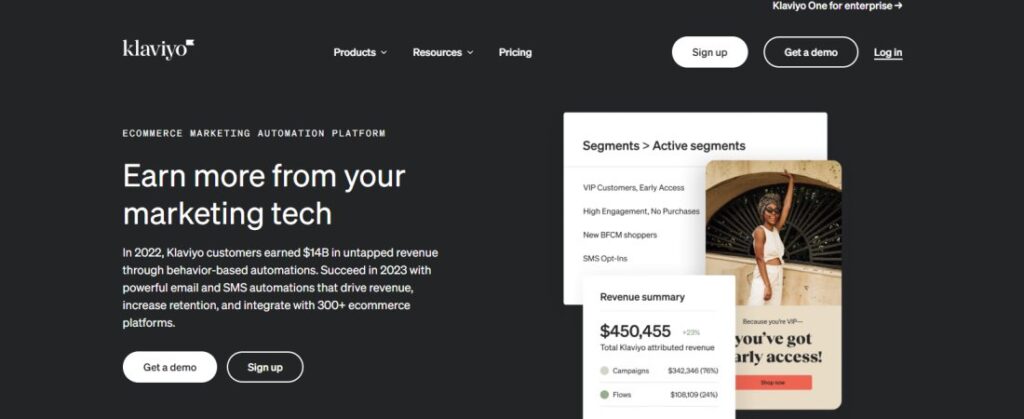Click Get a demo in the header
Screen dimensions: 1024x419
pos(810,52)
